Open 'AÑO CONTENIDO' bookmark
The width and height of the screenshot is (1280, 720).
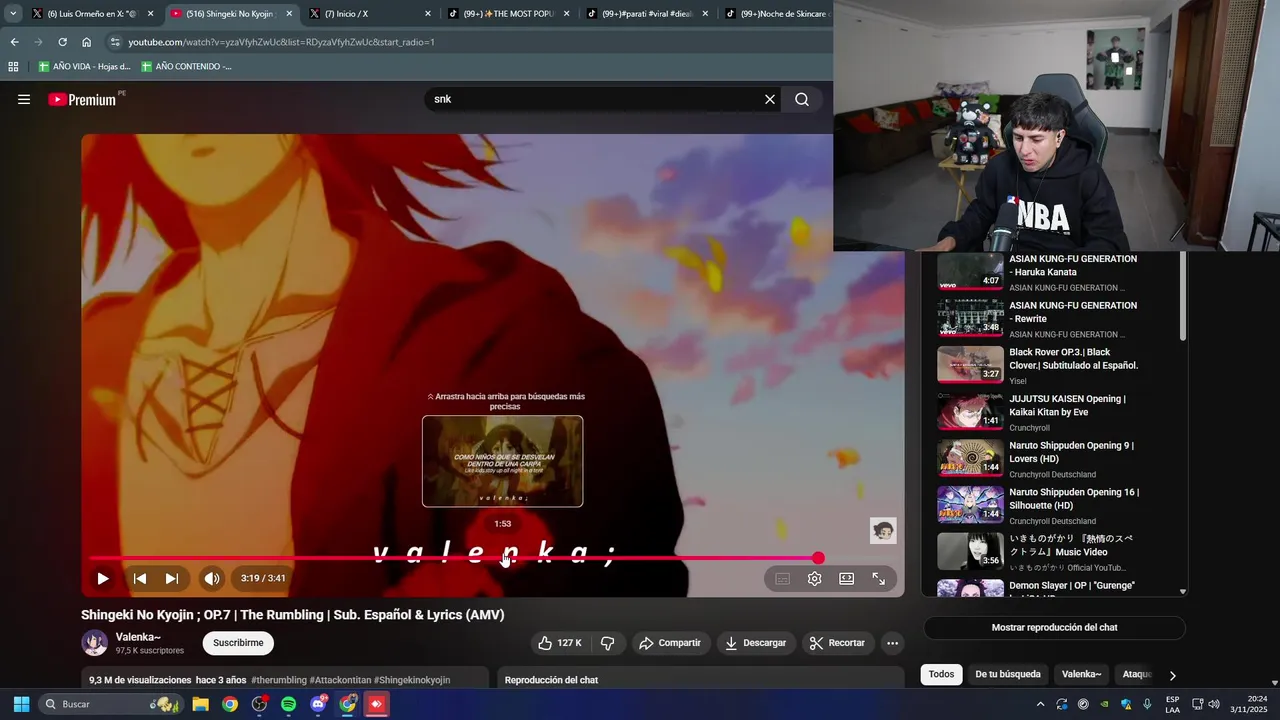pyautogui.click(x=186, y=67)
